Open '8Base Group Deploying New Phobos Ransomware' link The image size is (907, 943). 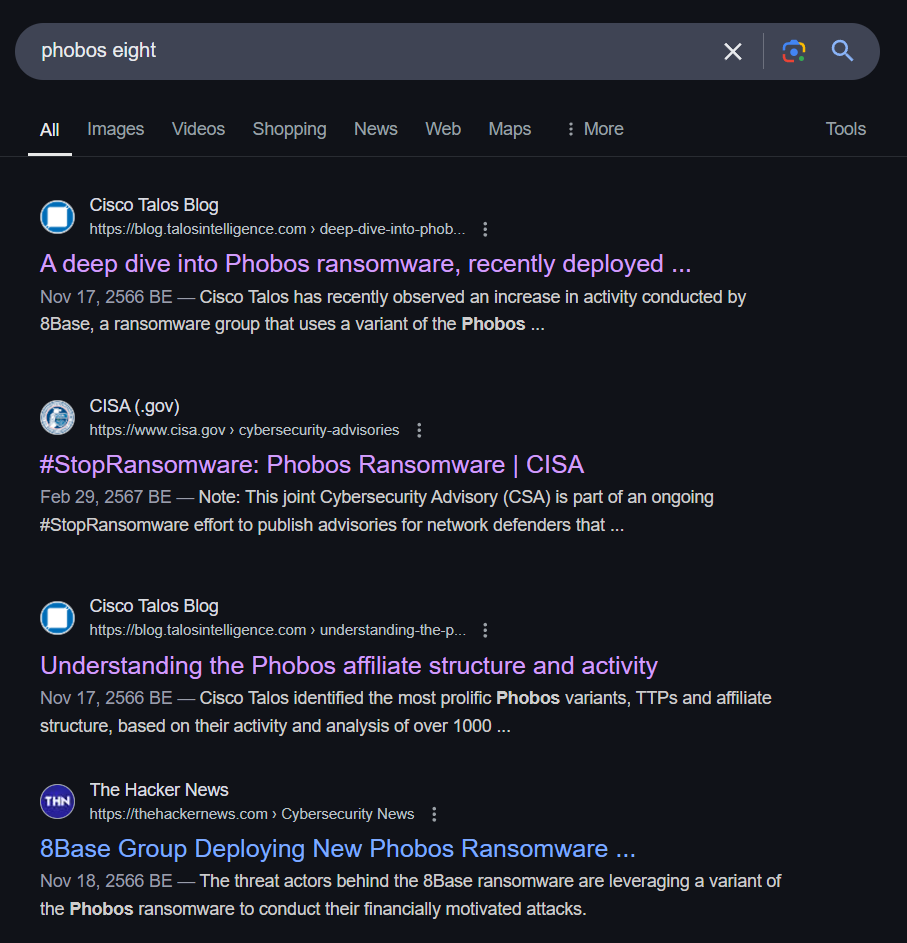337,849
